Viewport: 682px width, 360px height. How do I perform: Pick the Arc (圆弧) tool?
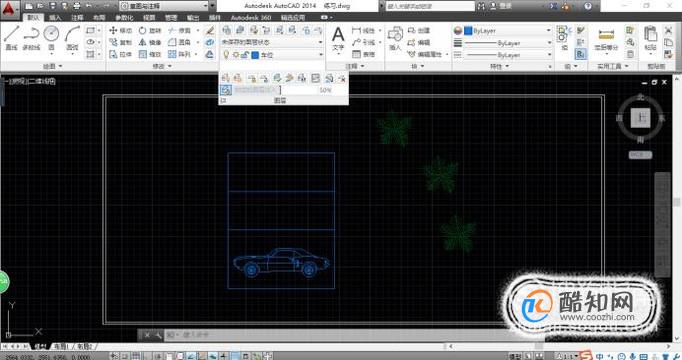[72, 37]
